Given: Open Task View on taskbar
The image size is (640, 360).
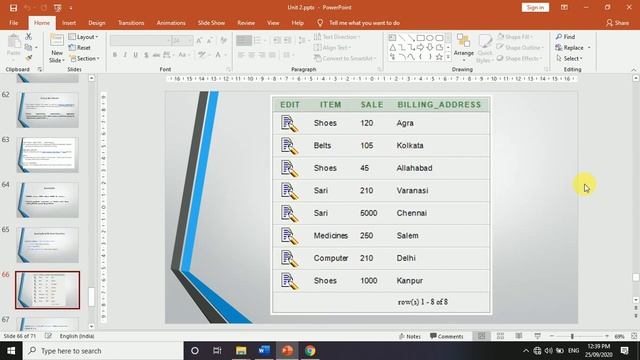Looking at the screenshot, I should [217, 351].
